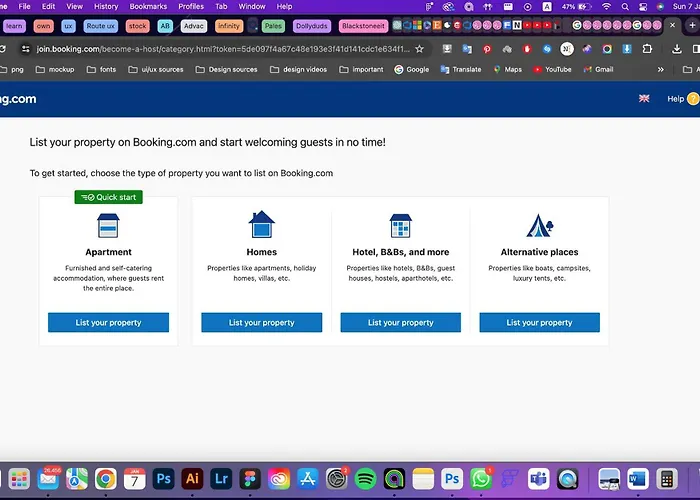Screen dimensions: 700x500
Task: Open Control Center in menu bar
Action: tap(643, 6)
